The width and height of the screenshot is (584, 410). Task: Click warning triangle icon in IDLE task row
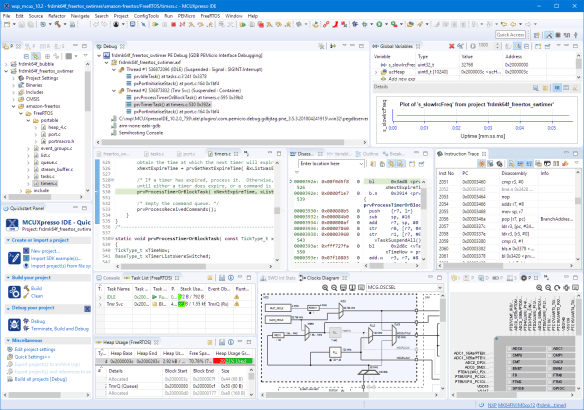(237, 297)
